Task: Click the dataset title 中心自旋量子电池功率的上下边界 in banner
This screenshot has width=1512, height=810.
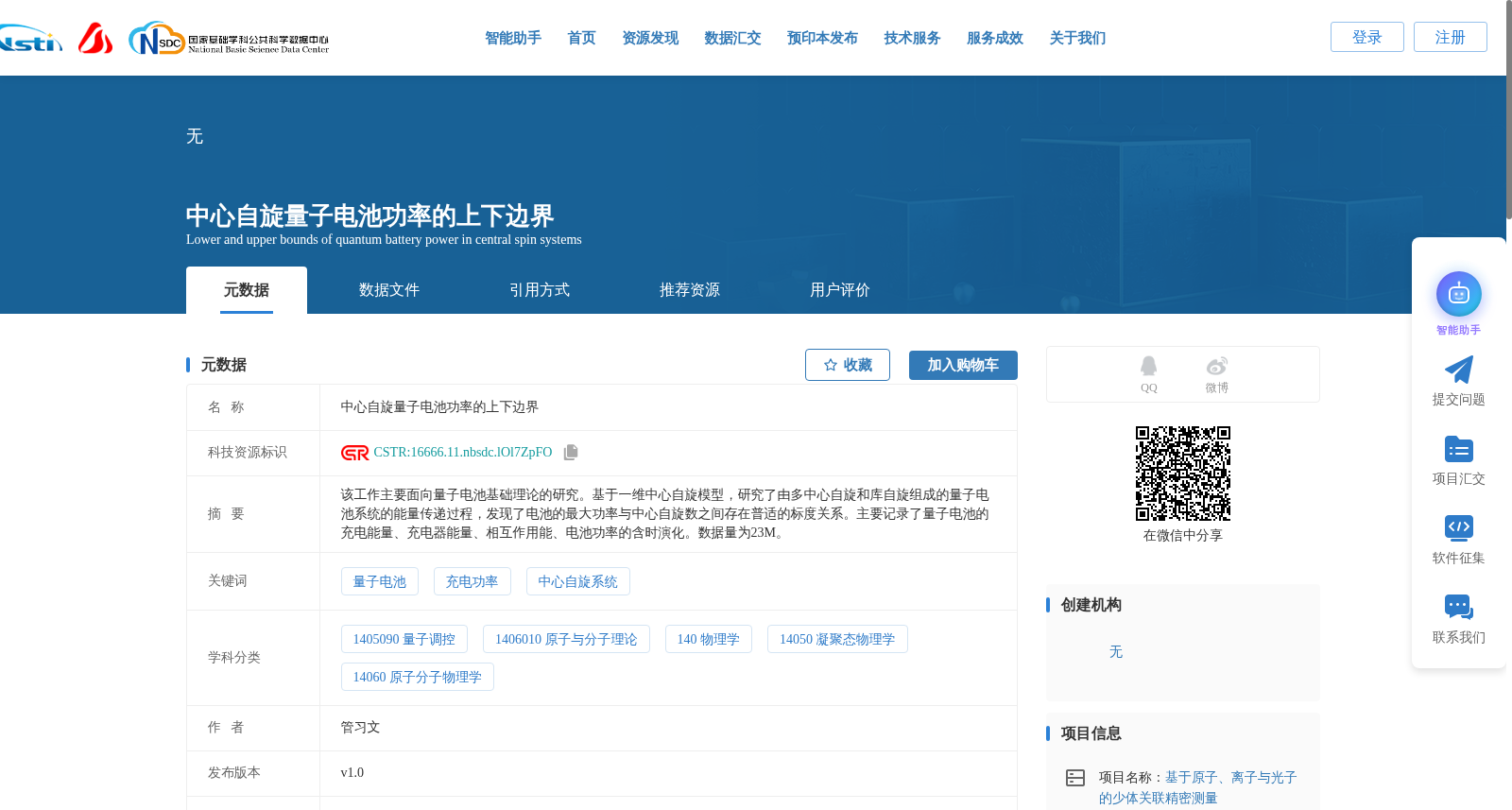Action: point(370,215)
